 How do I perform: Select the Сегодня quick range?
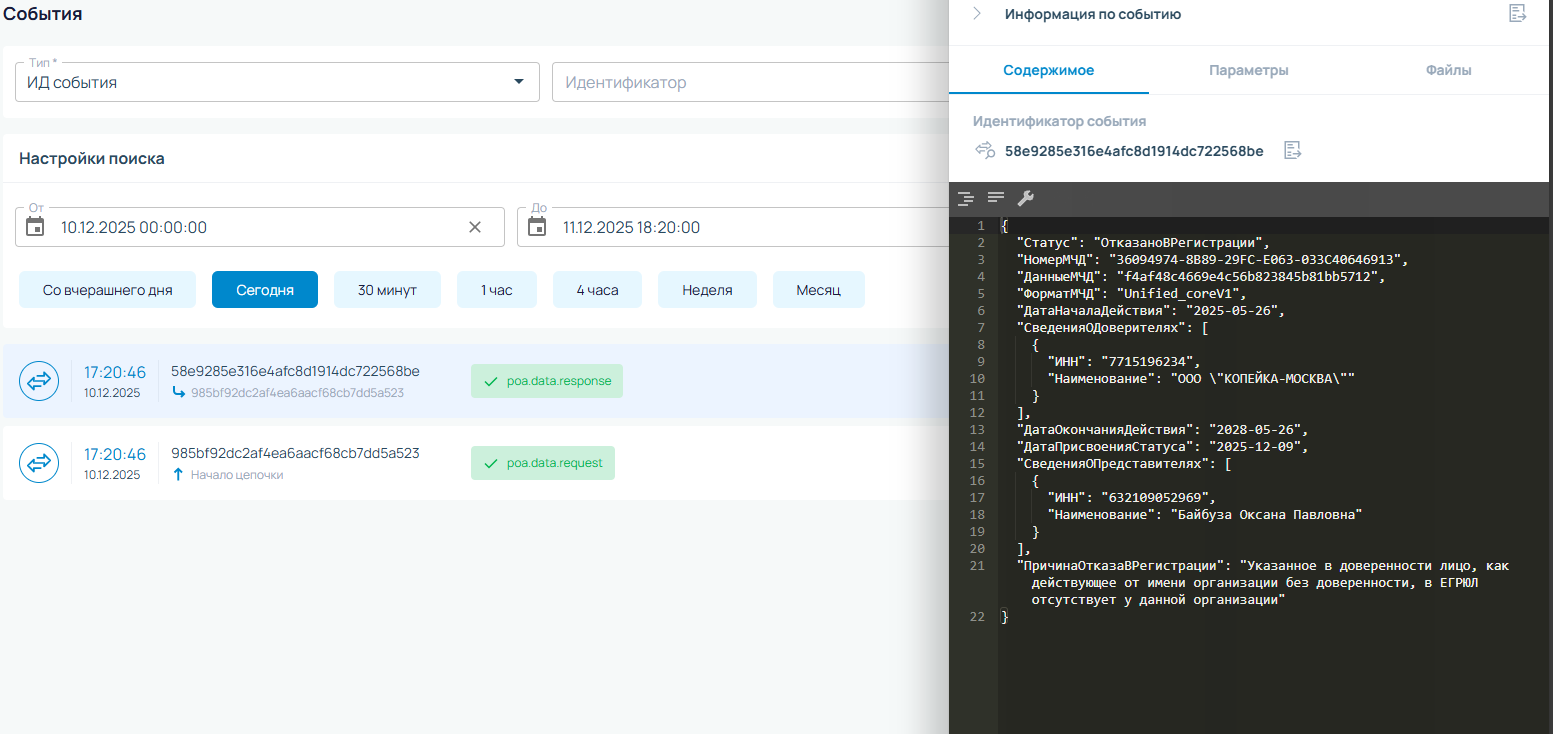(265, 290)
